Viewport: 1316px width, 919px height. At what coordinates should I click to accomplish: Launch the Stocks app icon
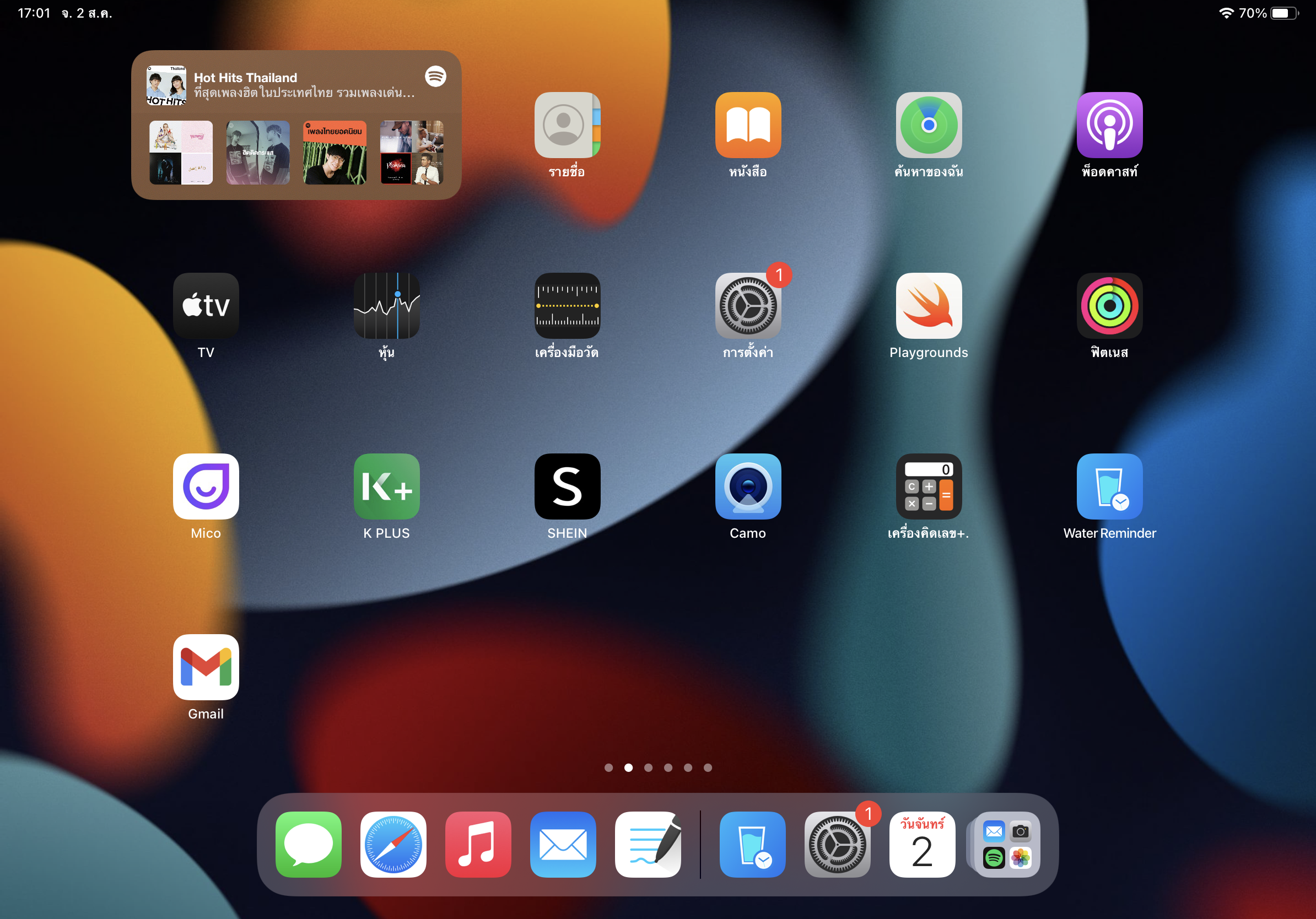tap(386, 306)
